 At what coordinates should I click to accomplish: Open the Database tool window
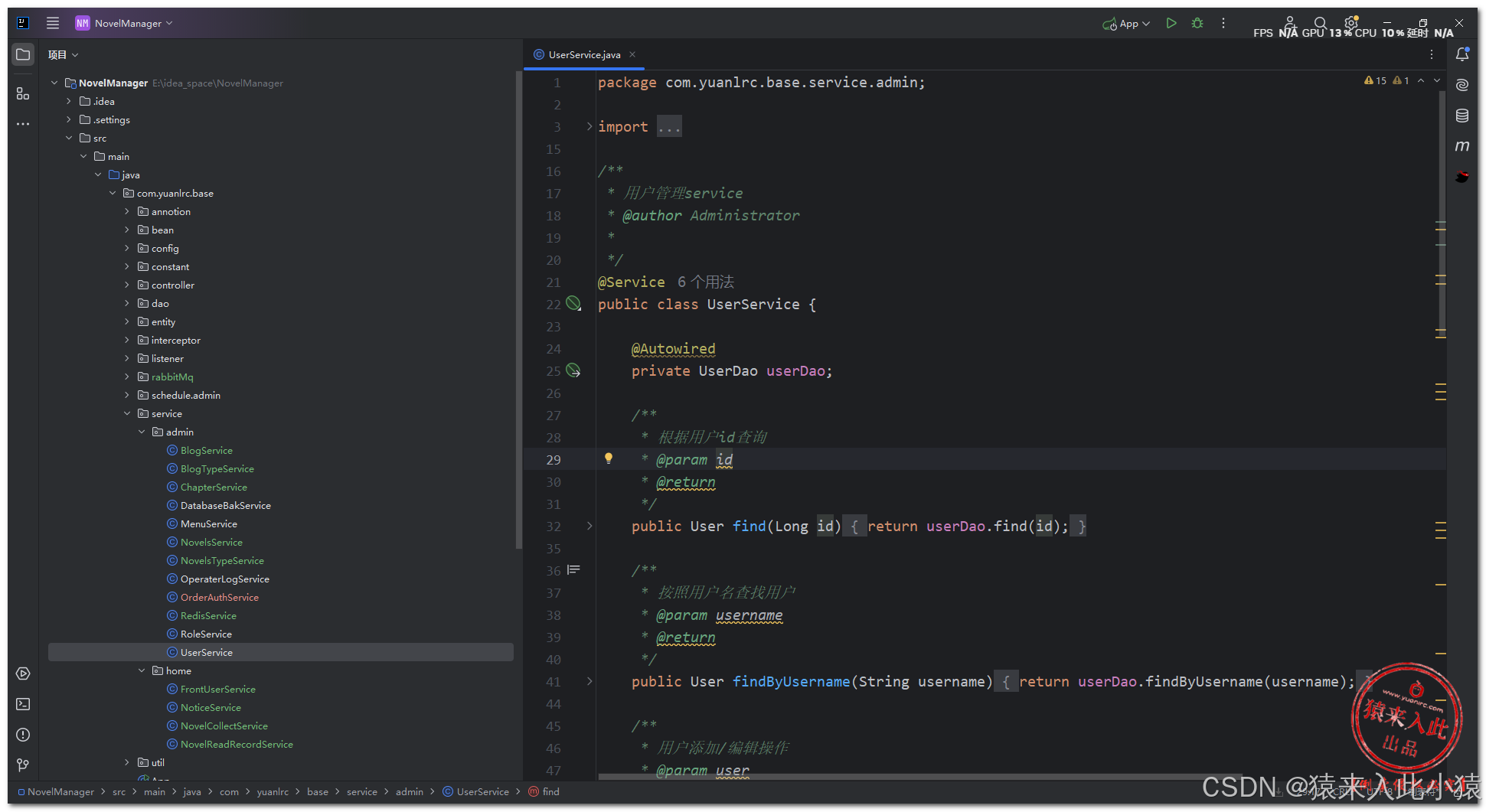tap(1462, 116)
